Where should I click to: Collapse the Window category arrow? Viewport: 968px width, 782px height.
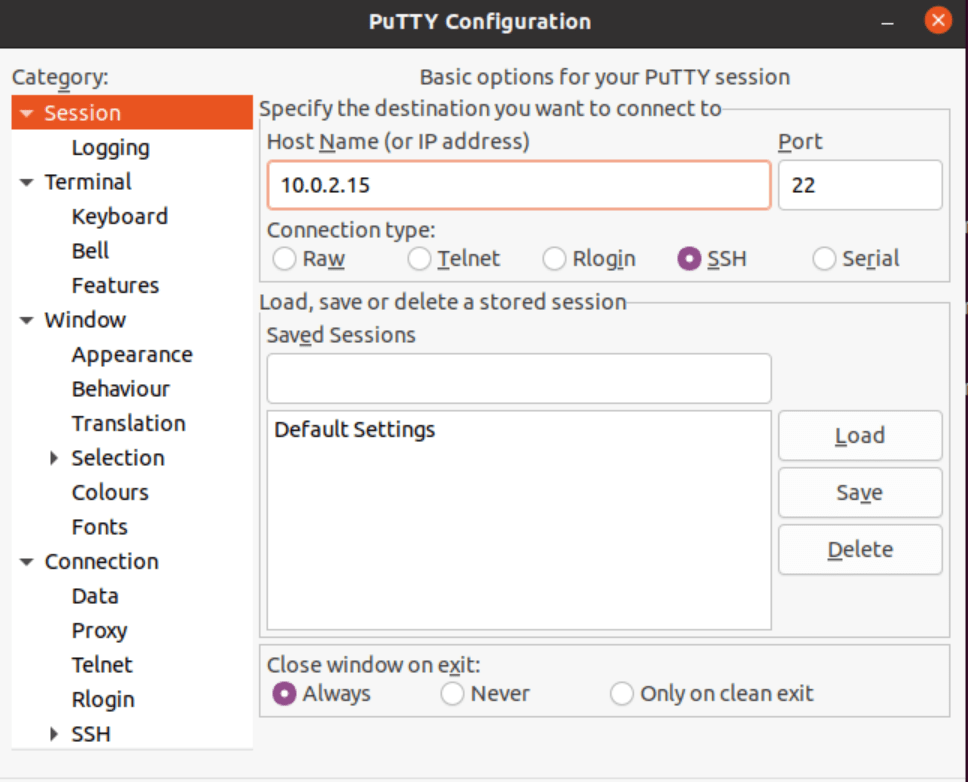(x=26, y=320)
